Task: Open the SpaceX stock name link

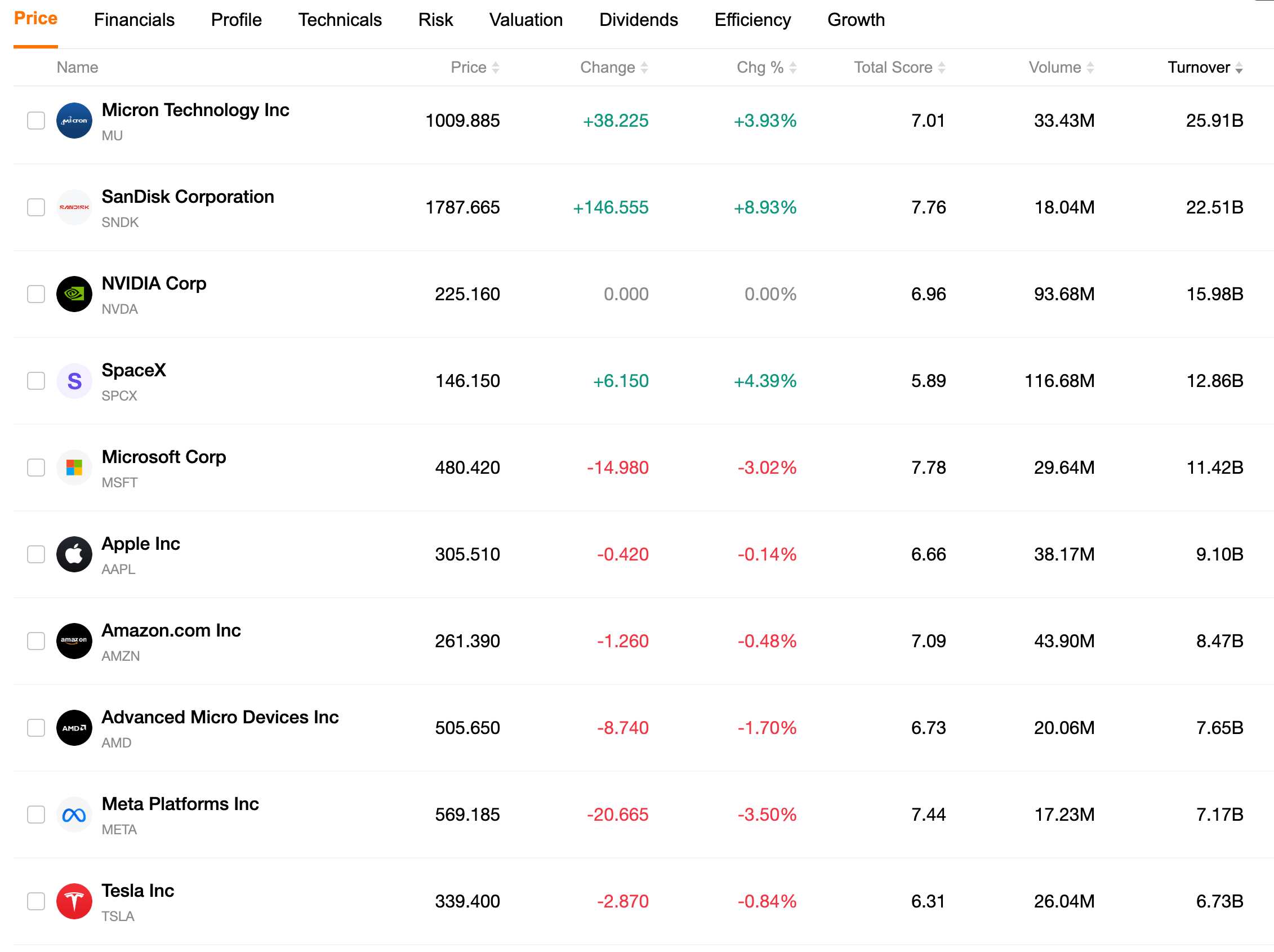Action: point(133,370)
